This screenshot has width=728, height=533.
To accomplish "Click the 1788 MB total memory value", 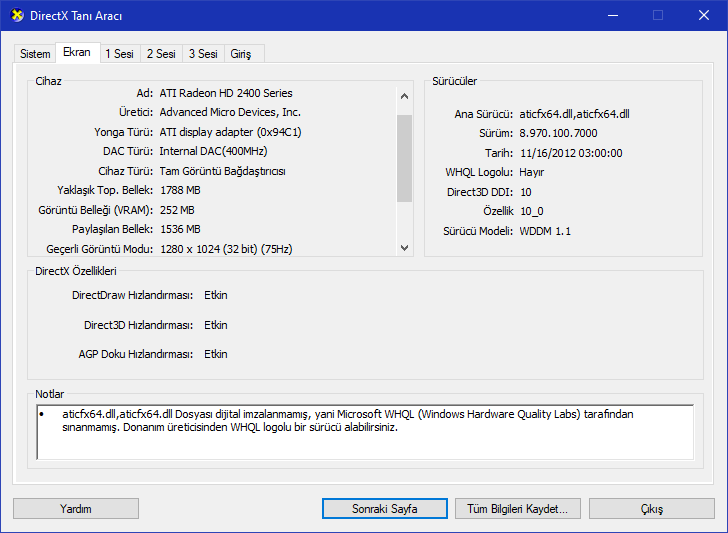I will (x=180, y=190).
